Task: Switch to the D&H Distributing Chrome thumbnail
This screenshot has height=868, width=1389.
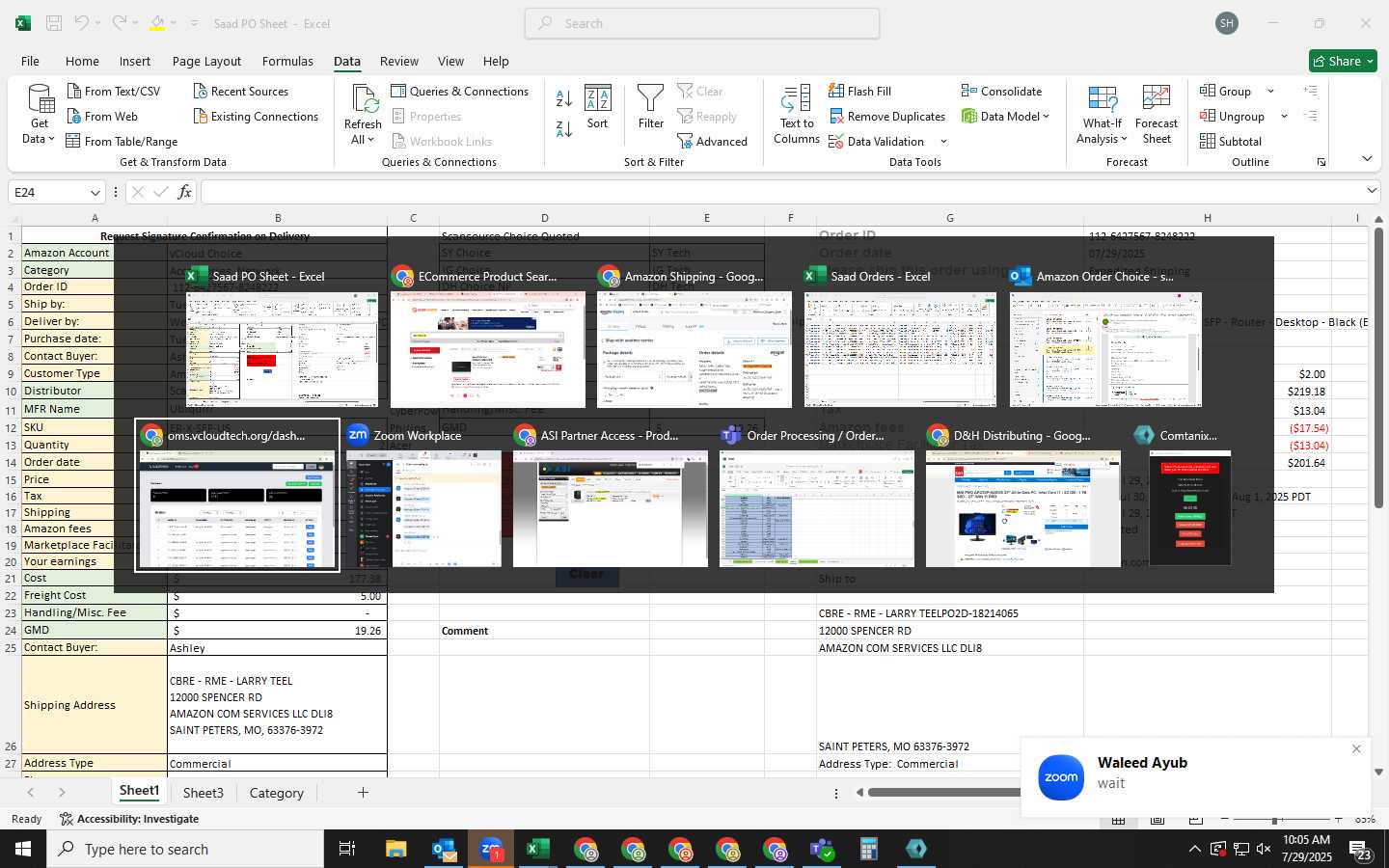Action: (x=1023, y=496)
